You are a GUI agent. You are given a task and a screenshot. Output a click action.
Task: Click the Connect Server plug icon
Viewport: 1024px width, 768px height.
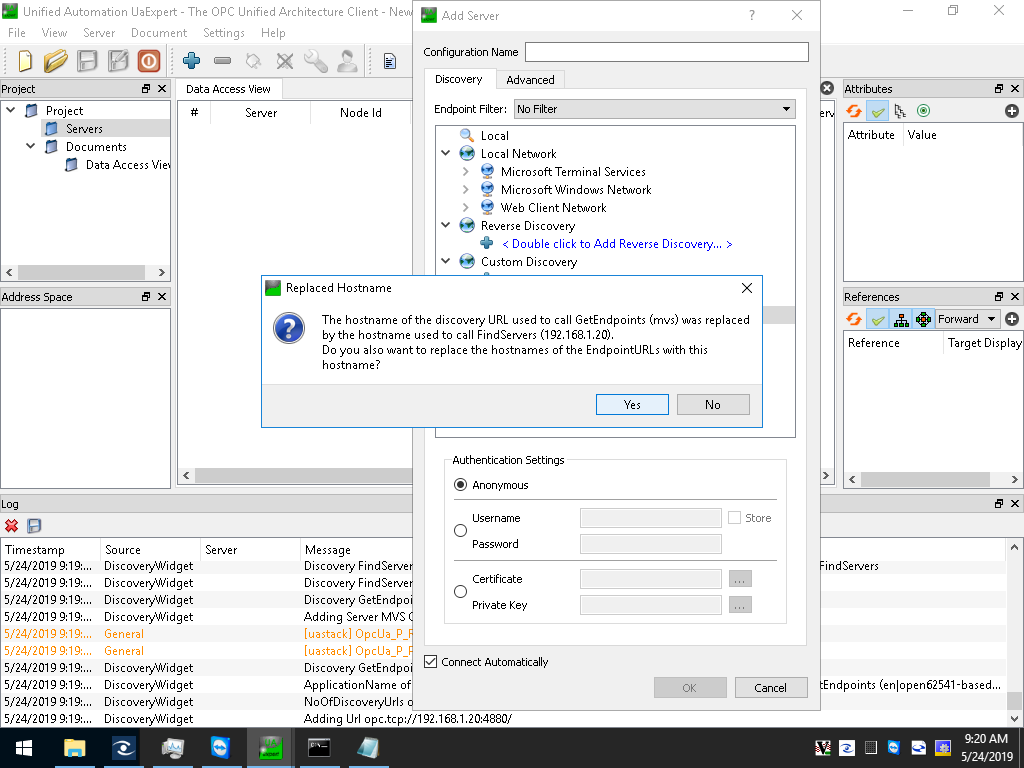[x=253, y=61]
